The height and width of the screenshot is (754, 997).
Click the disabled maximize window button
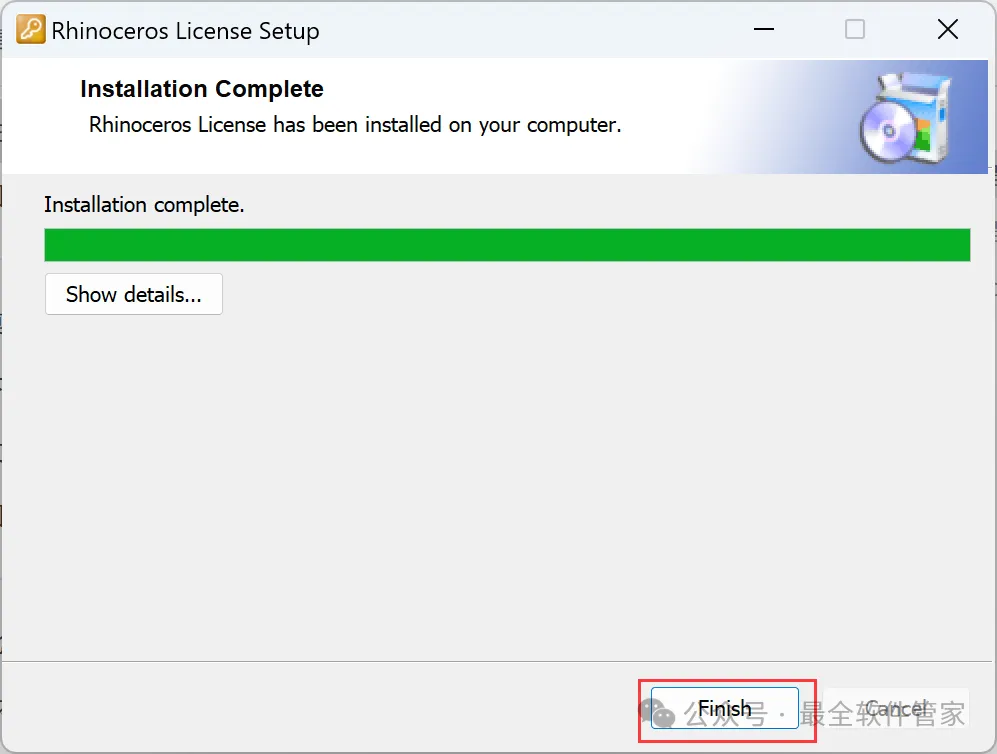(855, 29)
